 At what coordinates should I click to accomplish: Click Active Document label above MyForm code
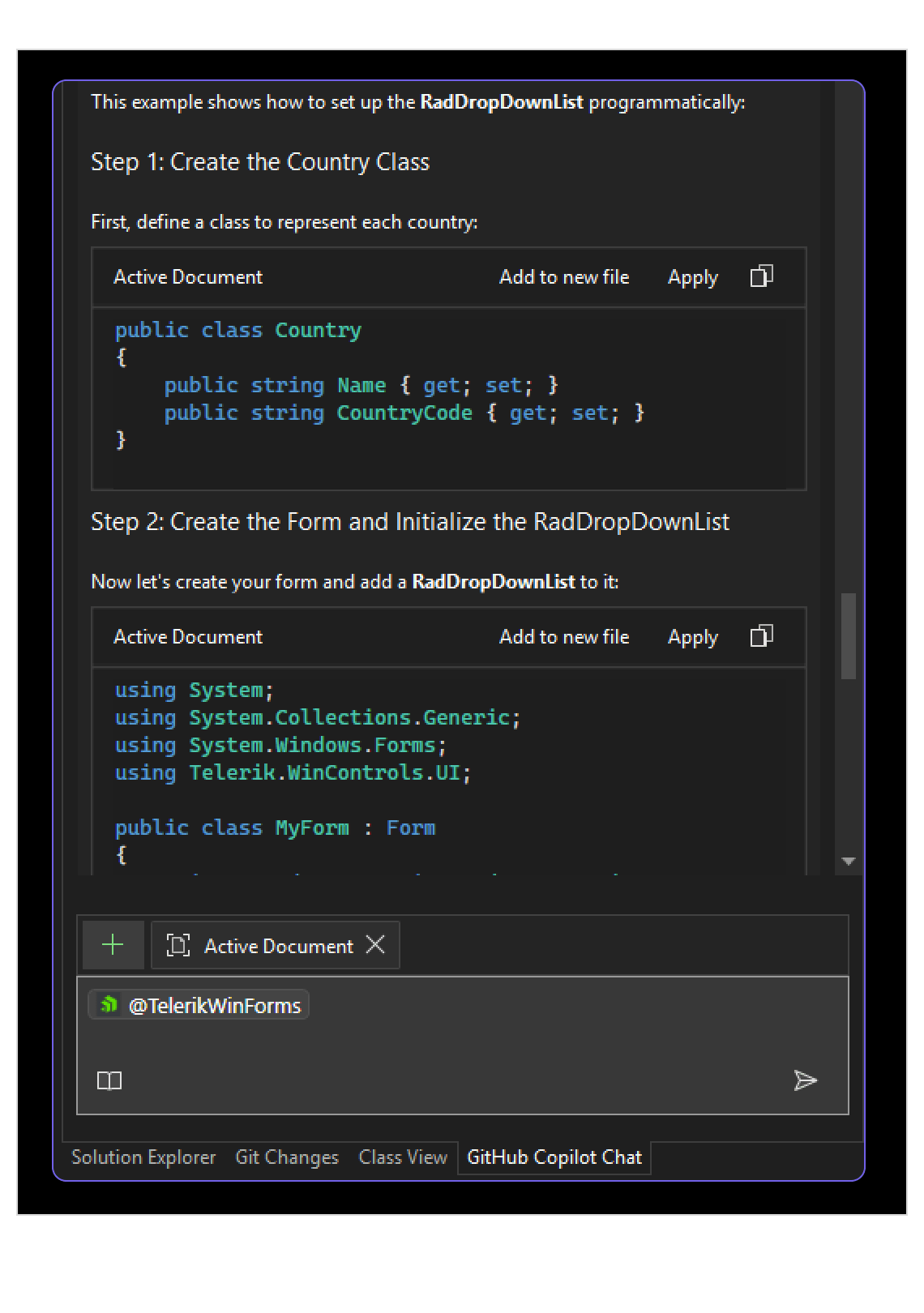pyautogui.click(x=188, y=637)
